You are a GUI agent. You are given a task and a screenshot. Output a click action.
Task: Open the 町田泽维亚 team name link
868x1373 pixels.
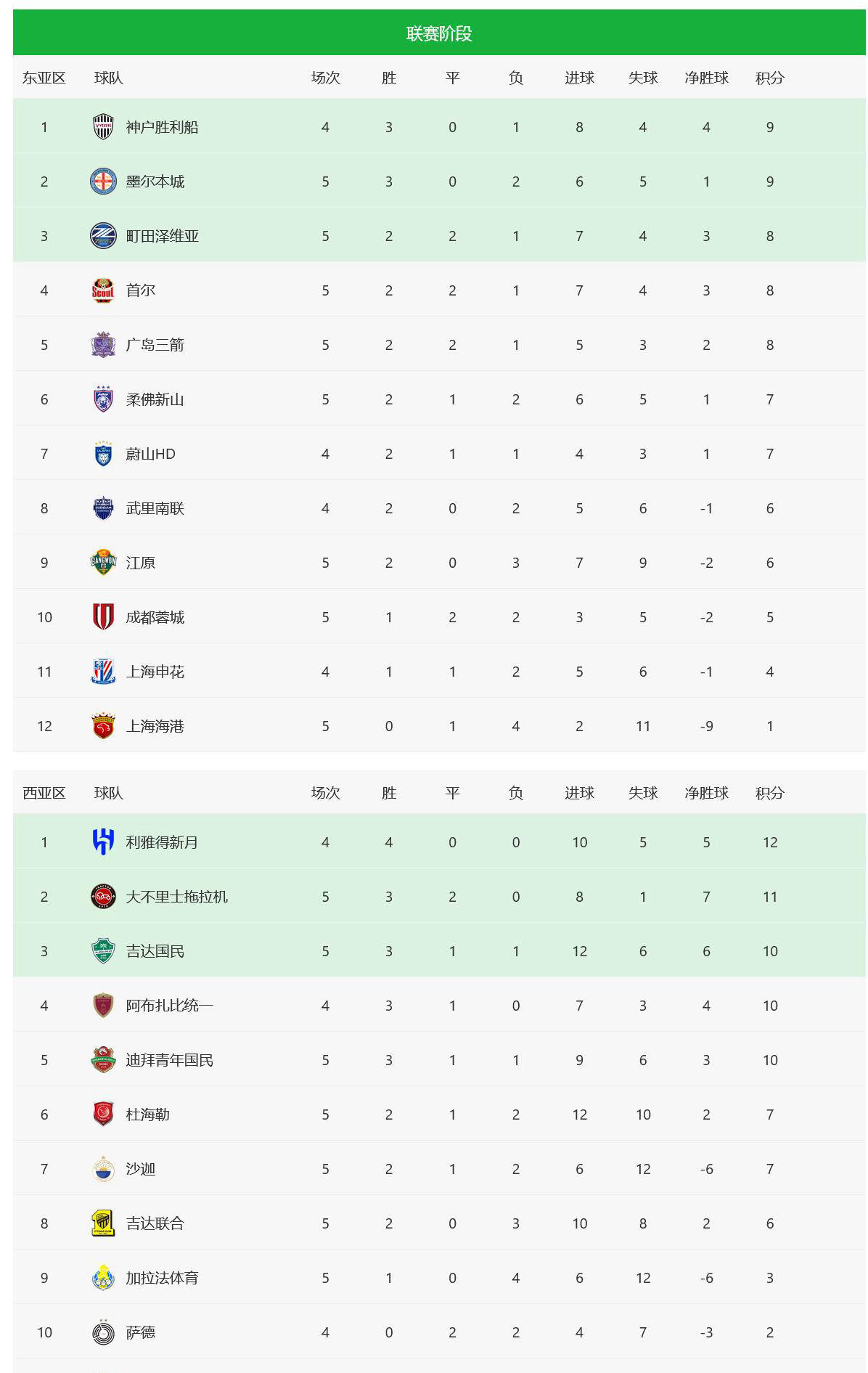click(162, 236)
